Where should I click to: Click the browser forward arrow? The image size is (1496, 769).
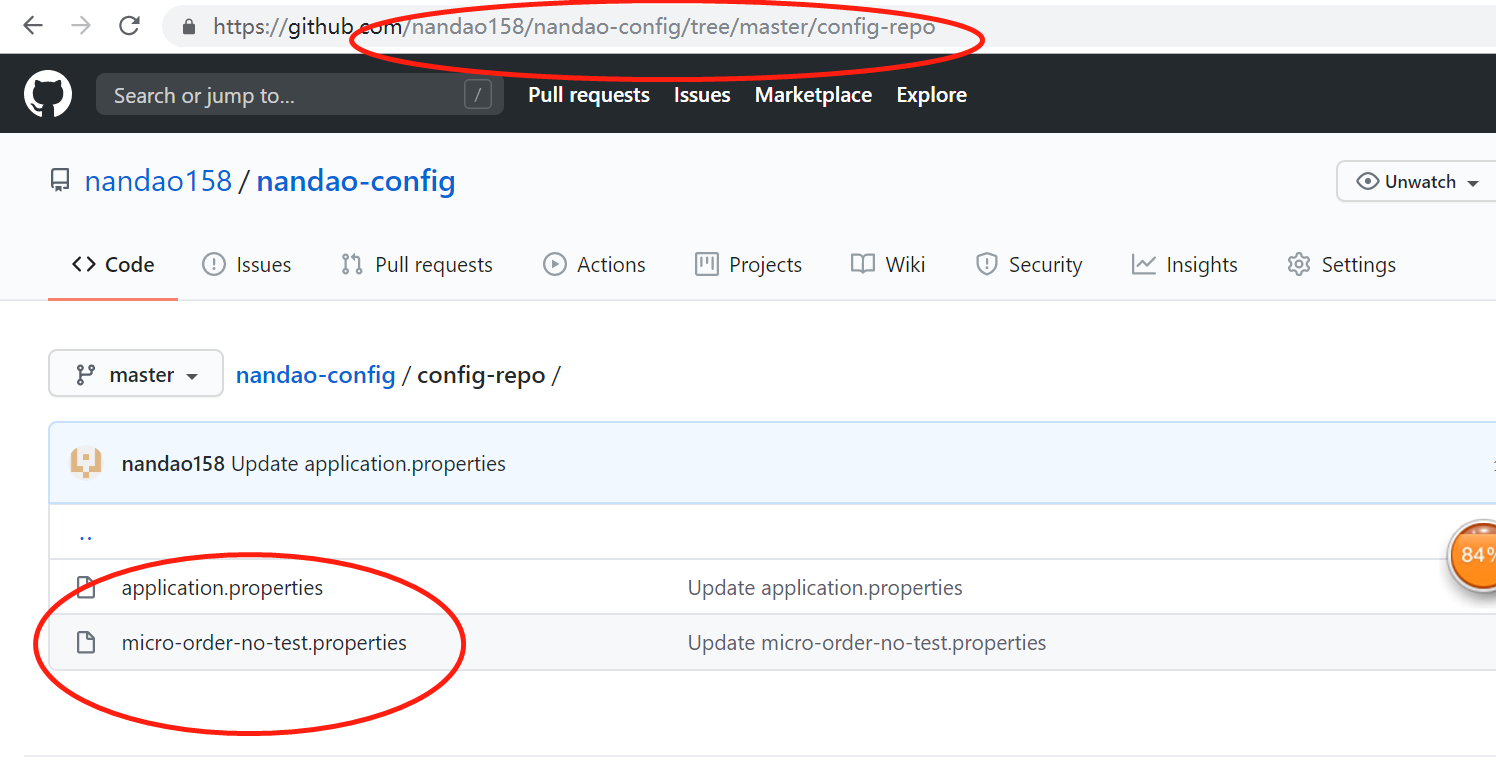(80, 27)
